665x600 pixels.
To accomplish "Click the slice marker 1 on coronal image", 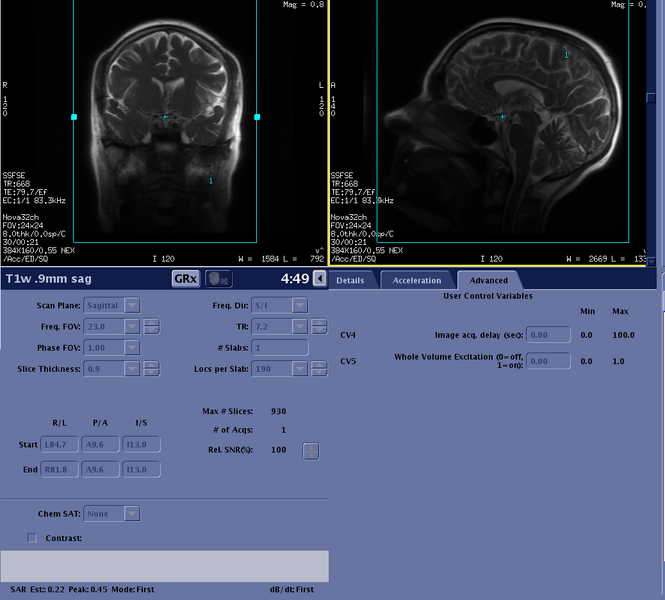I will 211,181.
